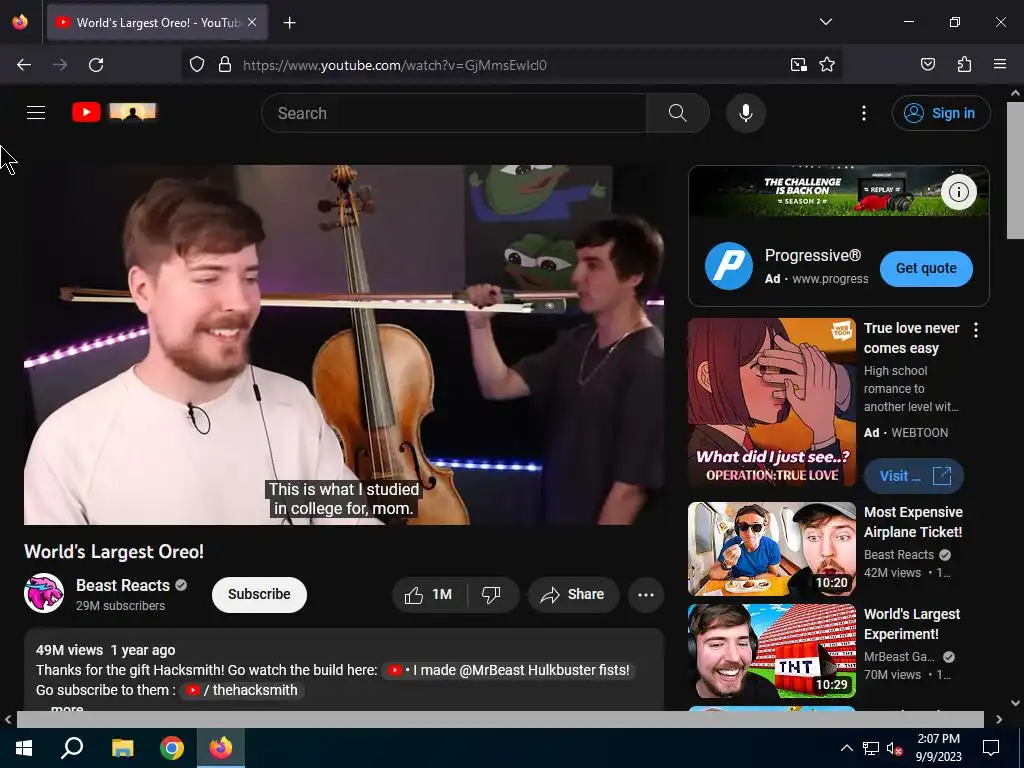Bookmark this page with star icon

827,65
